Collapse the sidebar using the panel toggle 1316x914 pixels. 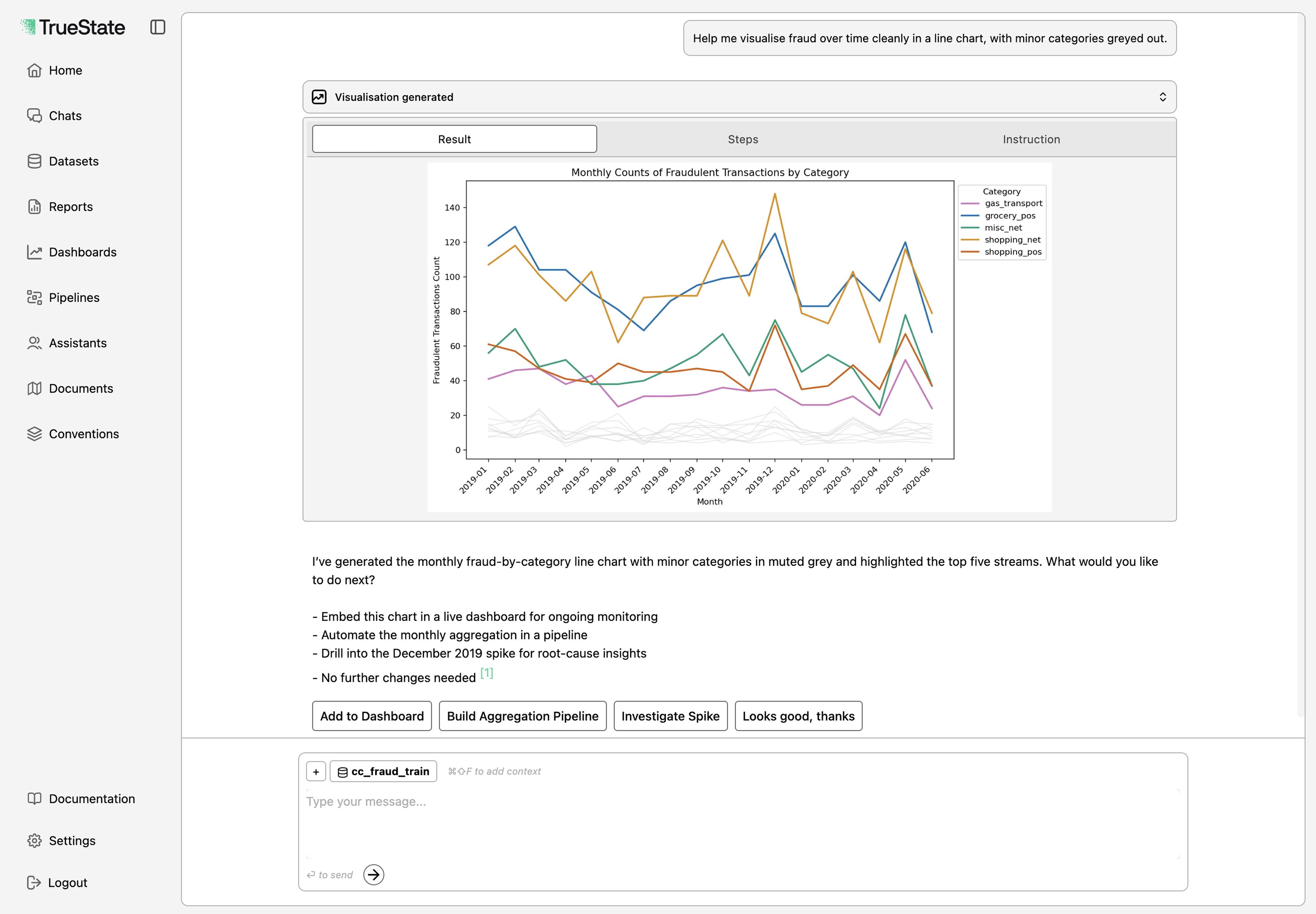158,26
